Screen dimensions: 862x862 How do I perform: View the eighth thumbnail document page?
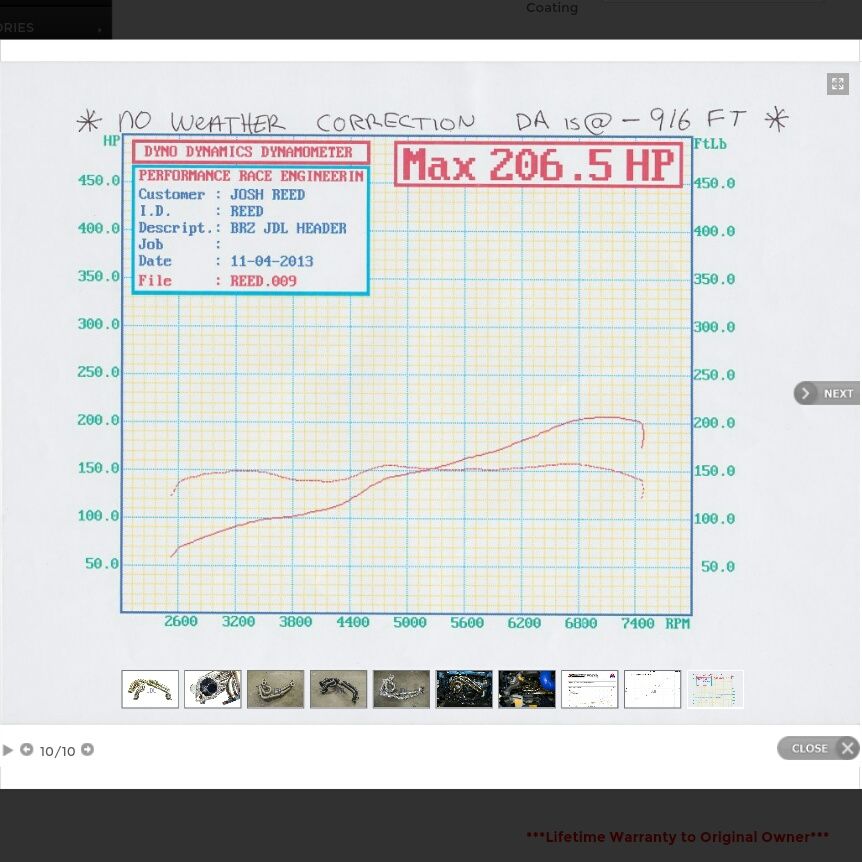click(x=590, y=689)
